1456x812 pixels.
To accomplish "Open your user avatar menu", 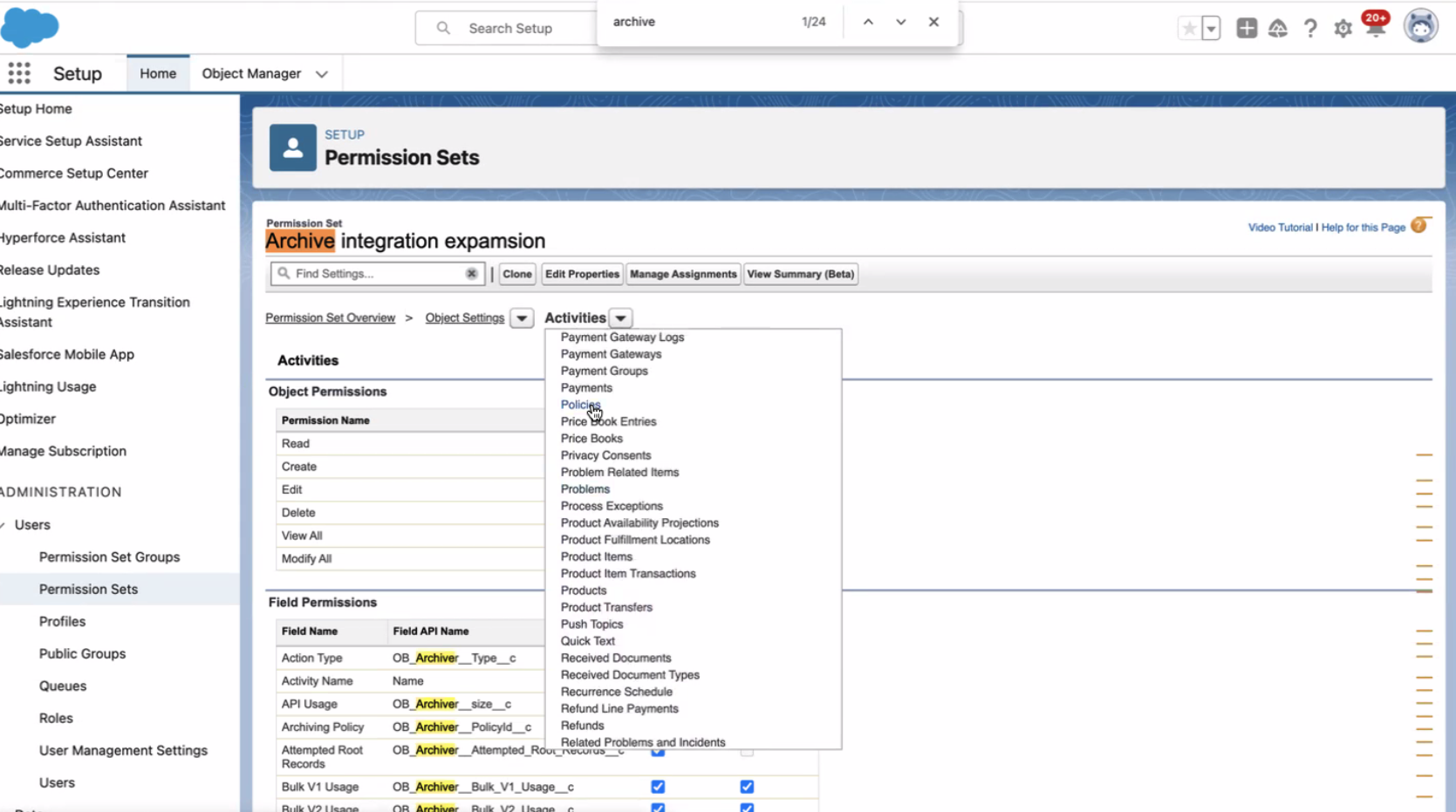I will (x=1420, y=25).
